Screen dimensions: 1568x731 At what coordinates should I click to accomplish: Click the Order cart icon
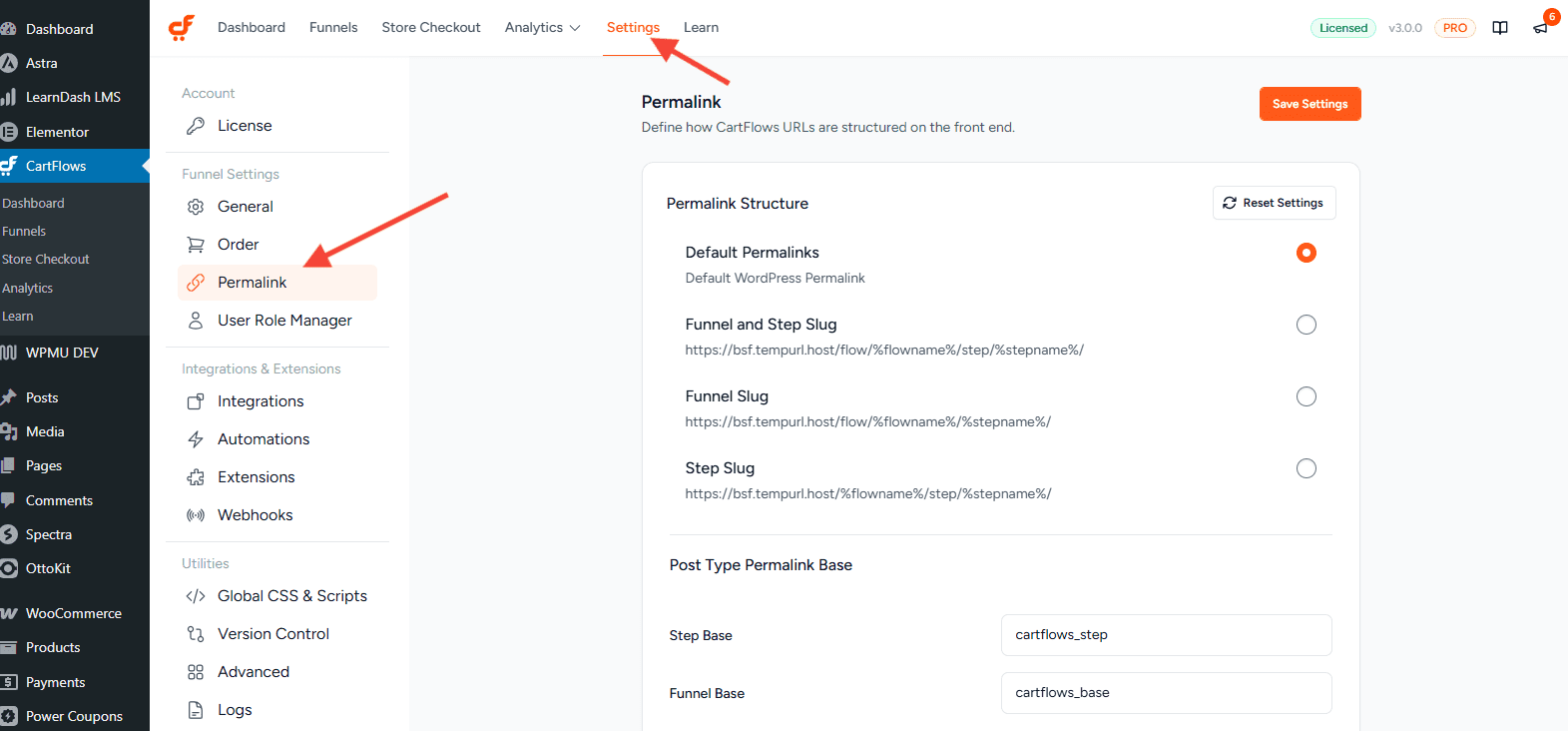(x=196, y=245)
